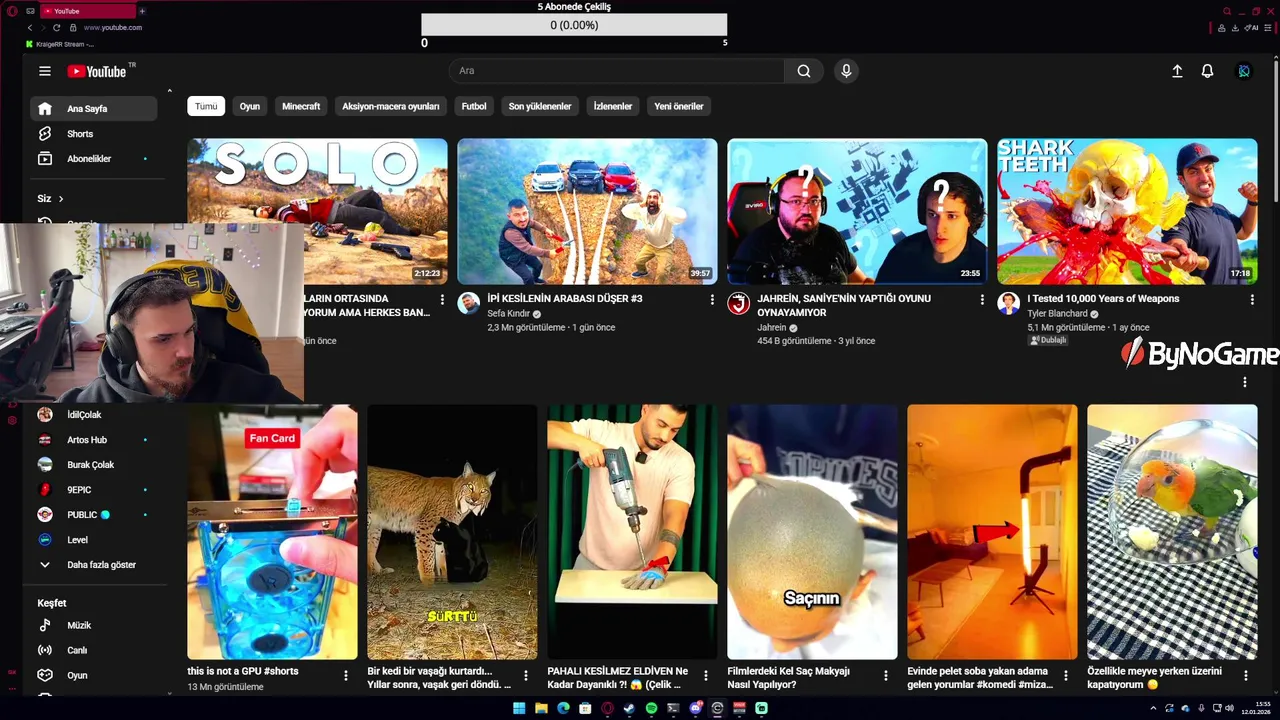Open 9EPIC subscription channel
Viewport: 1280px width, 720px height.
point(93,490)
